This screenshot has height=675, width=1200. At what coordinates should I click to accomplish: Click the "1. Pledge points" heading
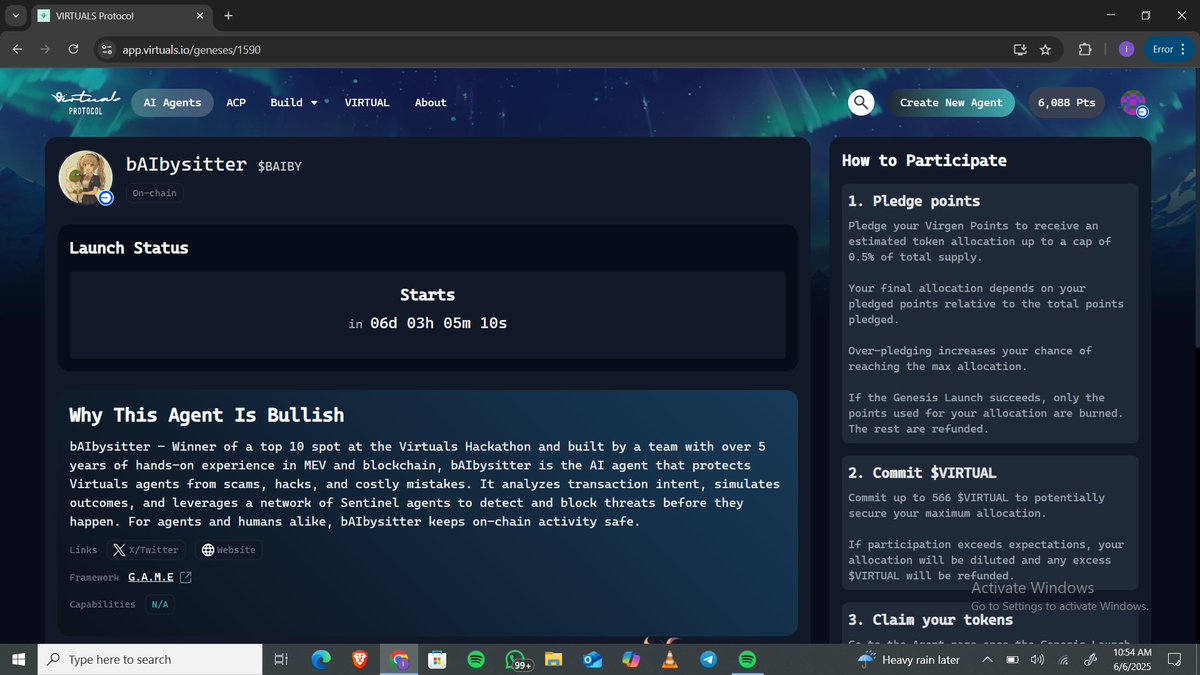tap(913, 201)
